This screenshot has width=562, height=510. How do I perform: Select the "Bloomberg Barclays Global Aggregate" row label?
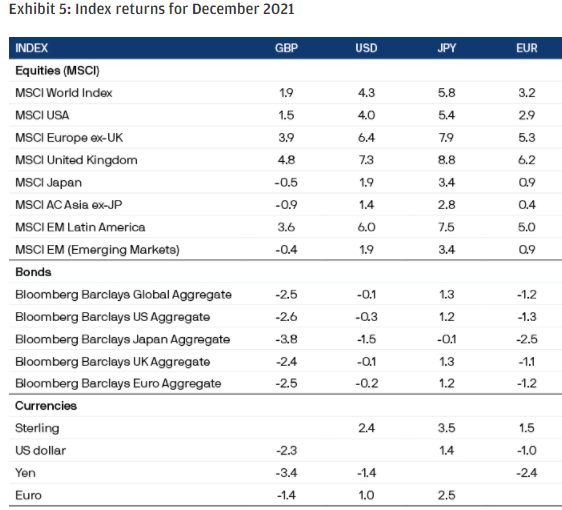point(124,295)
